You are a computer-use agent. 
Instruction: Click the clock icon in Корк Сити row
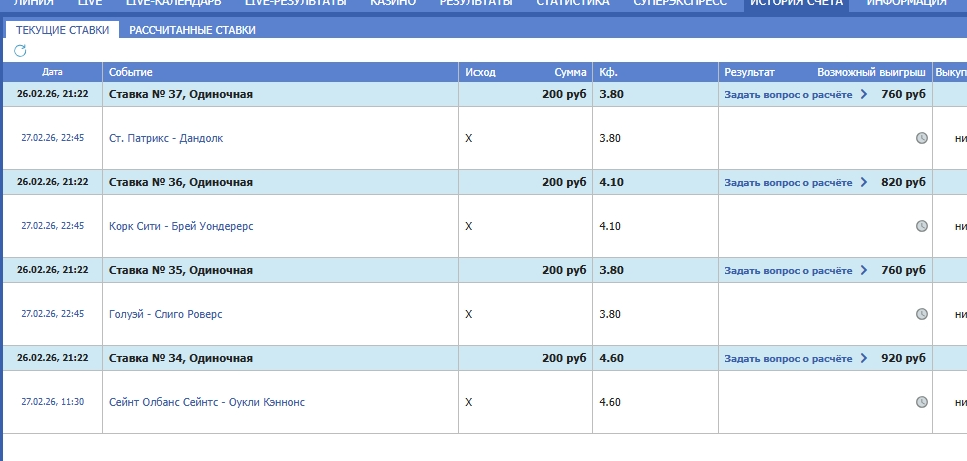pyautogui.click(x=922, y=226)
